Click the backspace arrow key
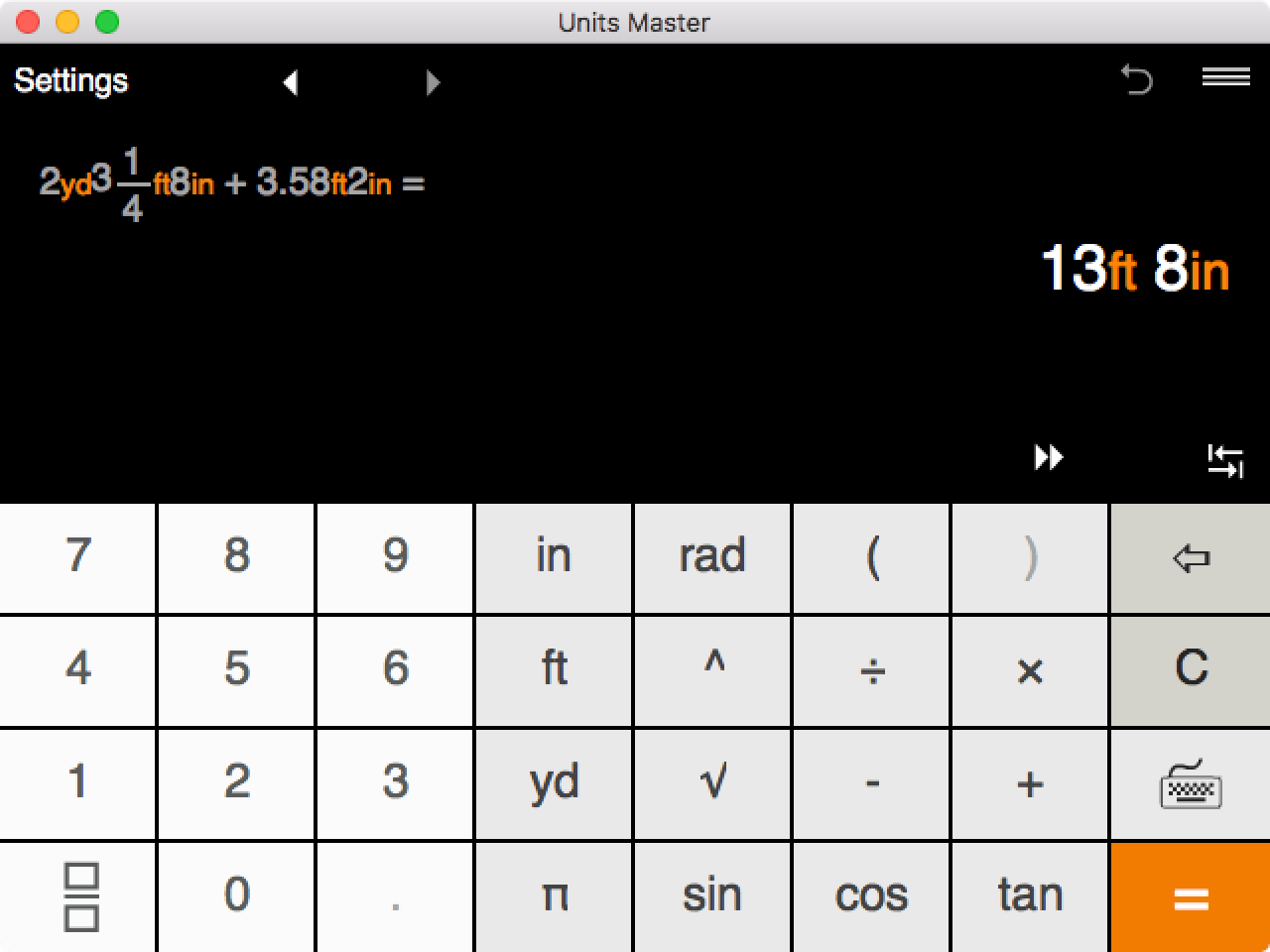 point(1191,558)
